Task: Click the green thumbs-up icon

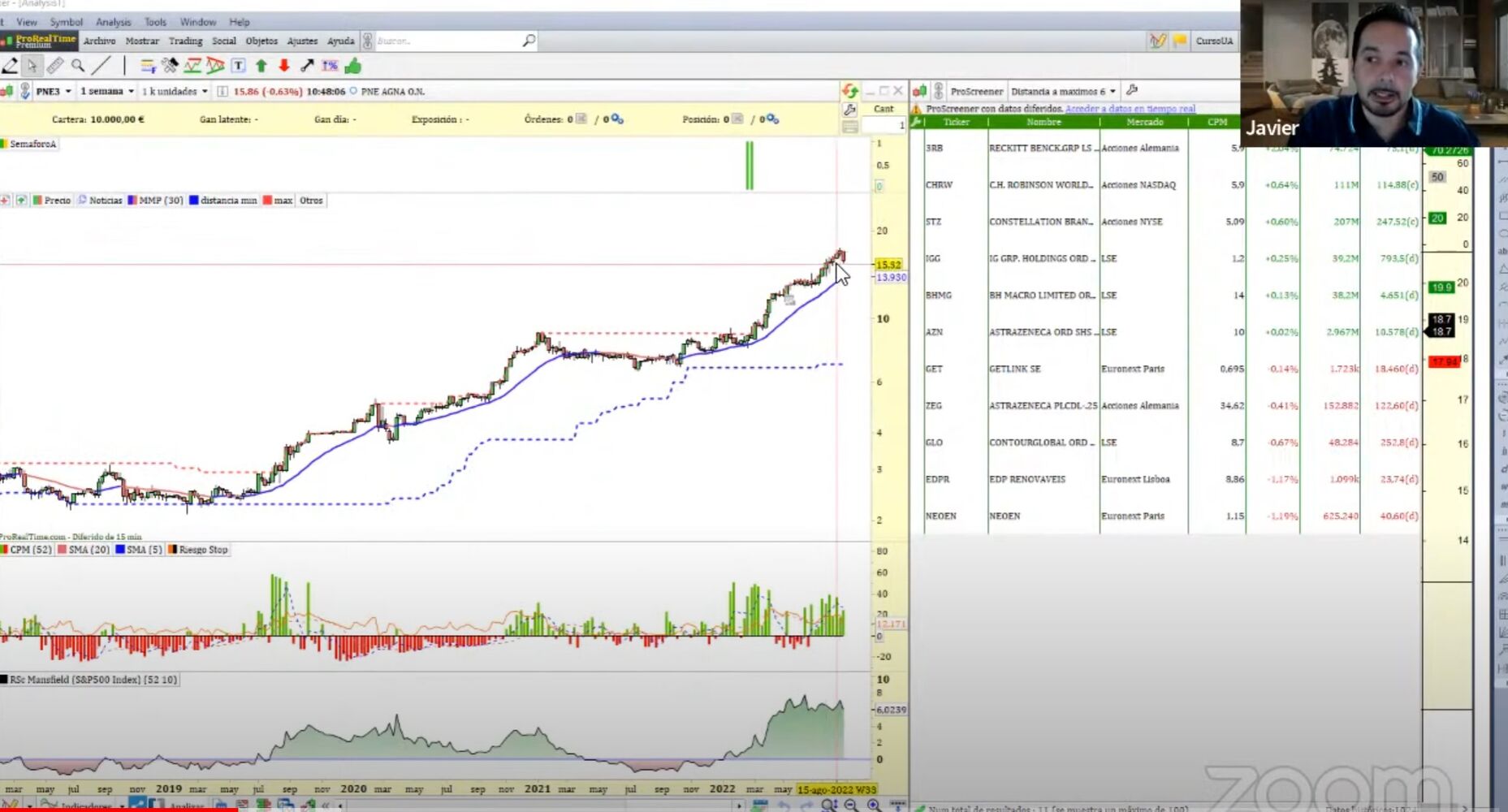Action: point(353,66)
